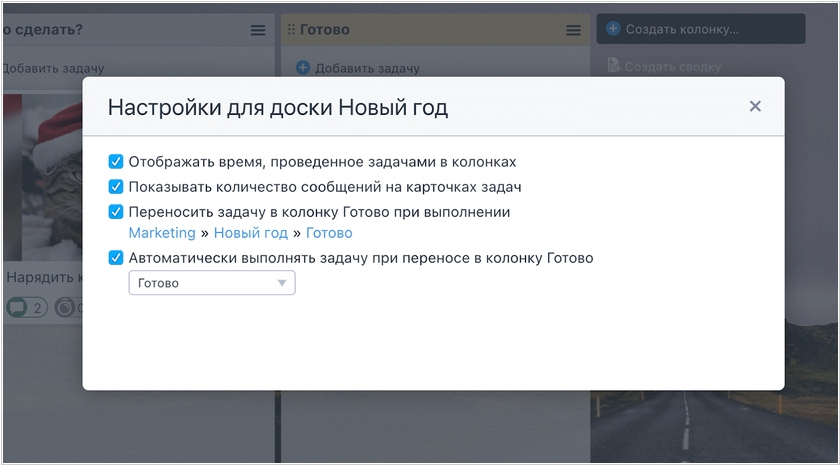Toggle message count on task cards checkbox
Image resolution: width=840 pixels, height=465 pixels.
tap(116, 186)
